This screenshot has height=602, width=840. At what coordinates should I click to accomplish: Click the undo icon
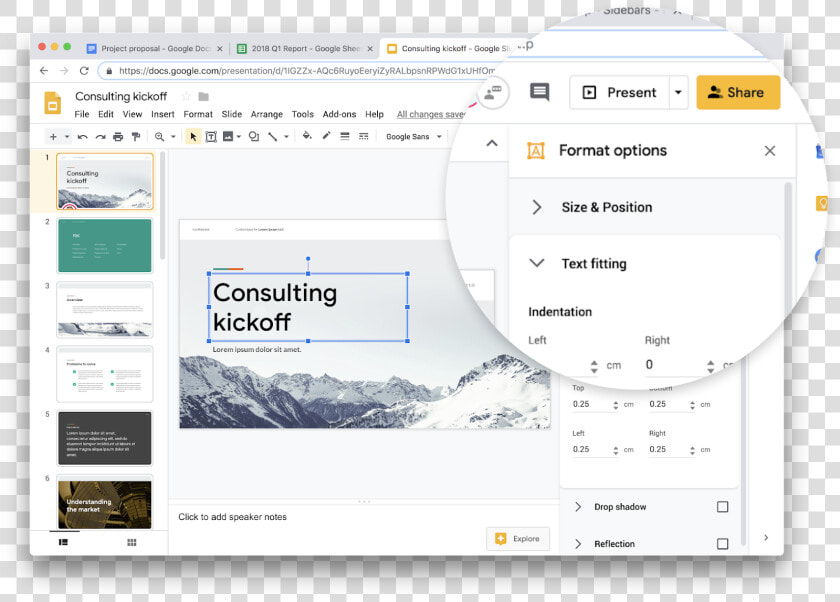82,137
